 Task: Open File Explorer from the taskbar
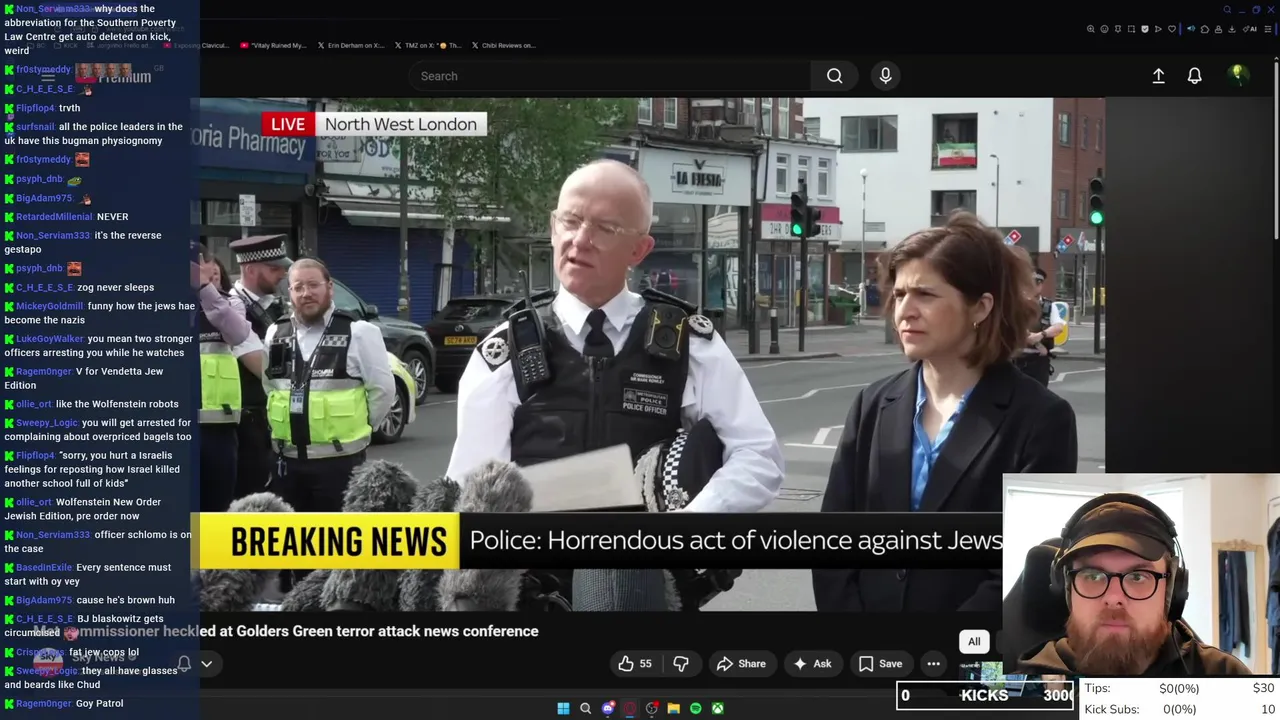coord(674,708)
